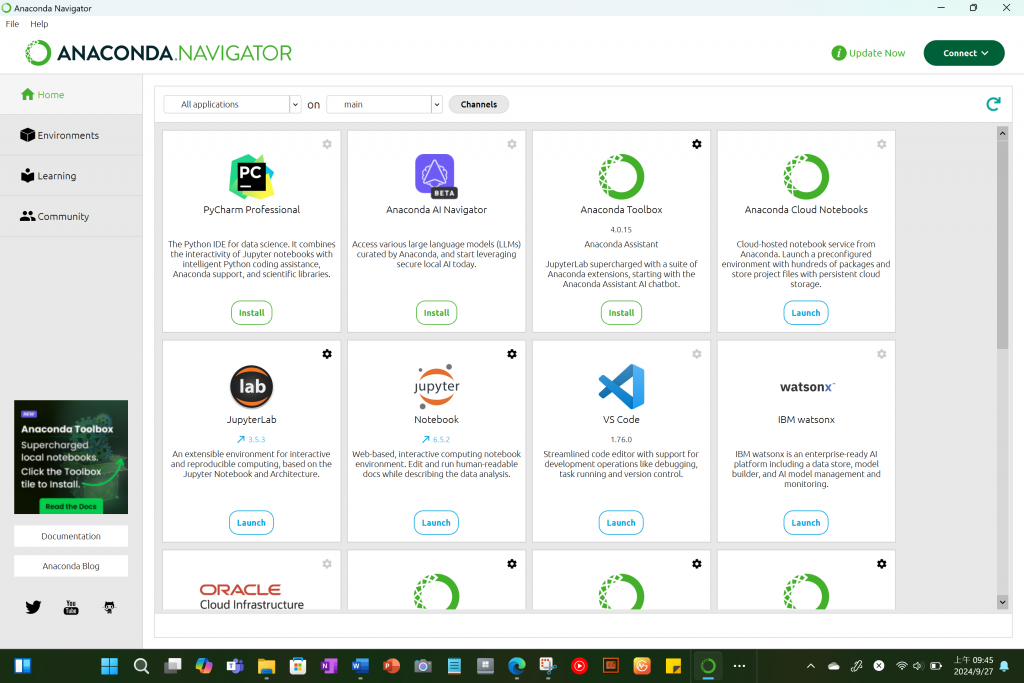Click the Anaconda Navigator header logo
Screen dimensions: 1024x683
point(159,53)
